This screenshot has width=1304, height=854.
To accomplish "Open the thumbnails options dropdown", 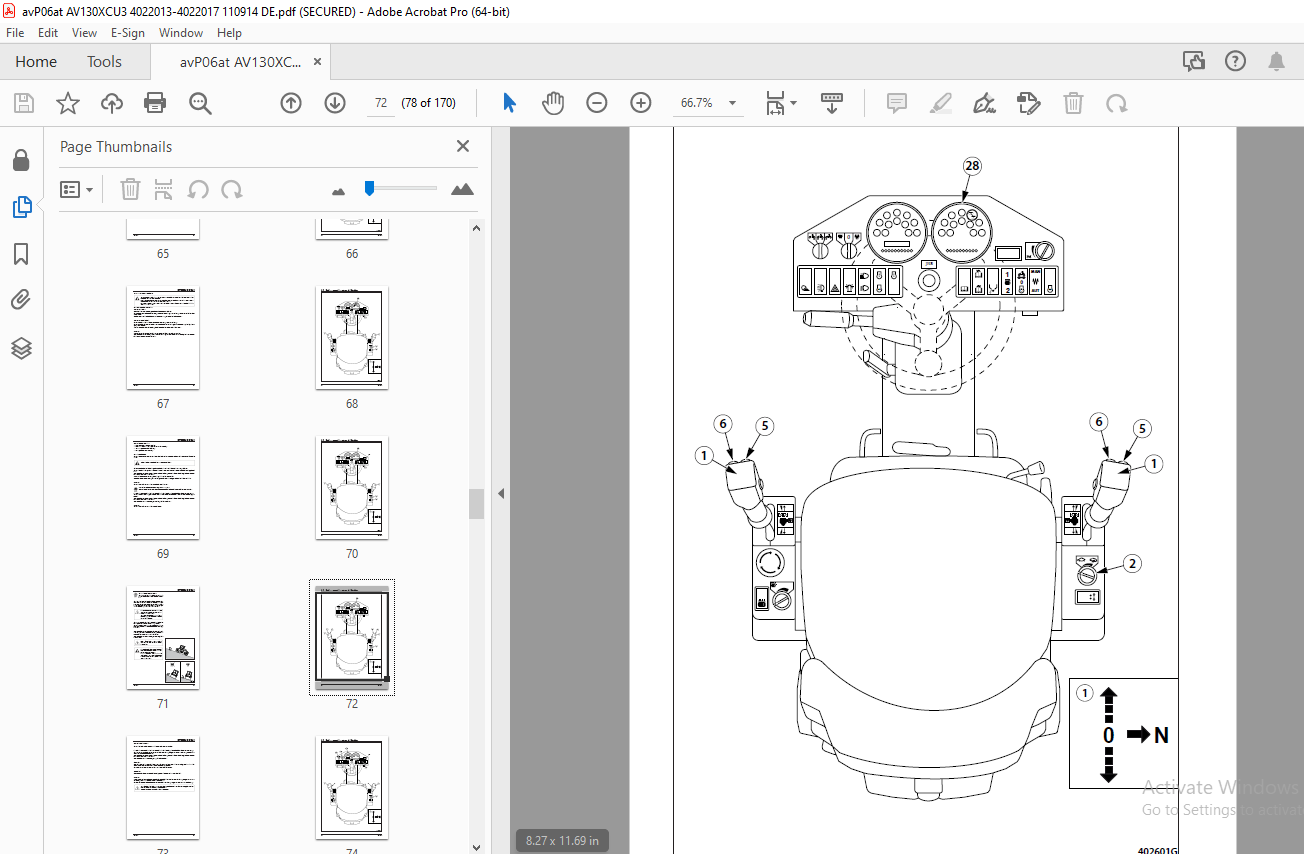I will (77, 189).
